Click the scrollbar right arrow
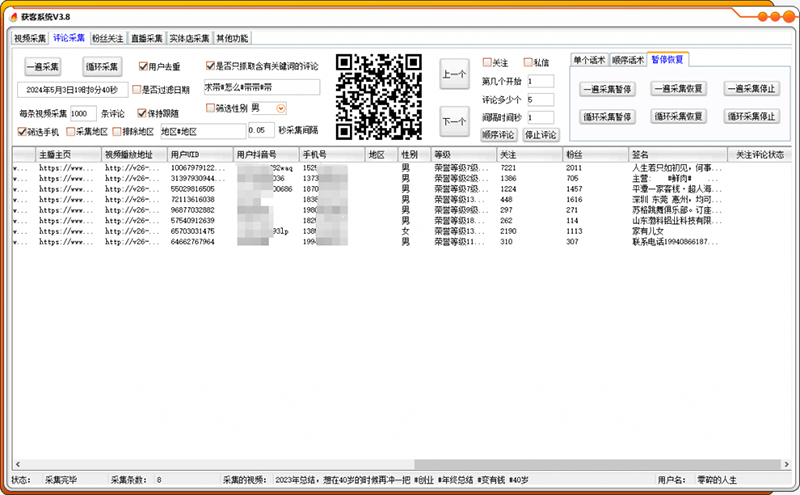Screen dimensions: 800x495 (786, 464)
